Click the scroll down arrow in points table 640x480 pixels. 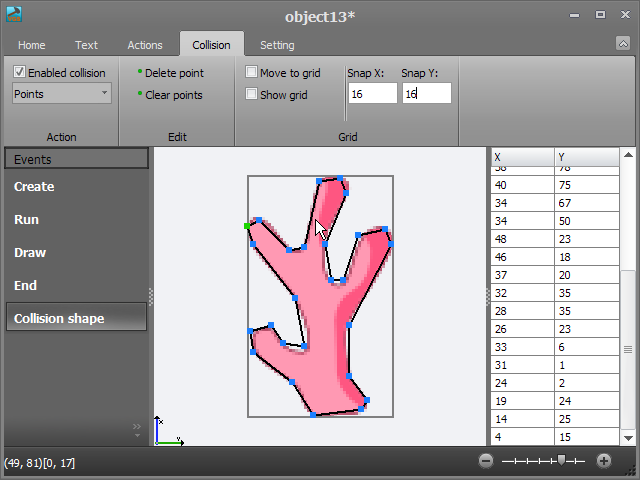click(x=628, y=437)
